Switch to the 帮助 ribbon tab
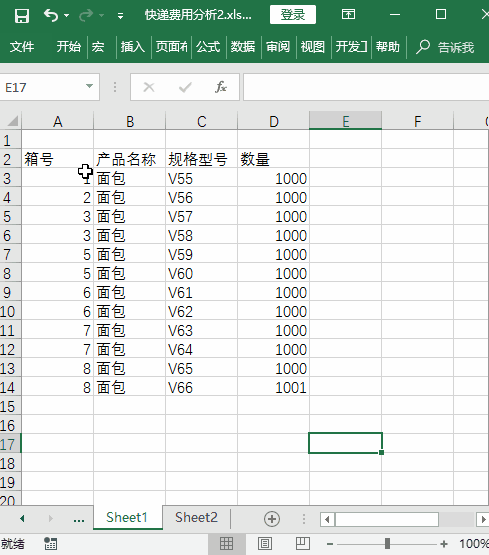 (x=387, y=47)
